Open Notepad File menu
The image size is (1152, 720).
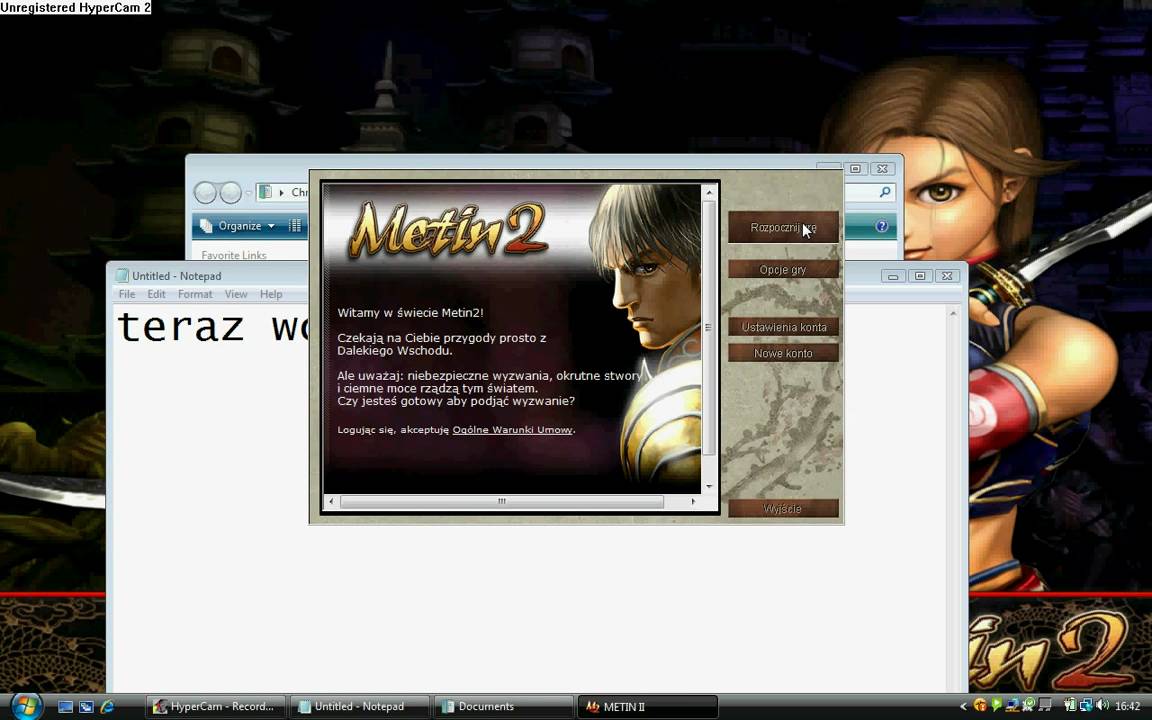(127, 294)
